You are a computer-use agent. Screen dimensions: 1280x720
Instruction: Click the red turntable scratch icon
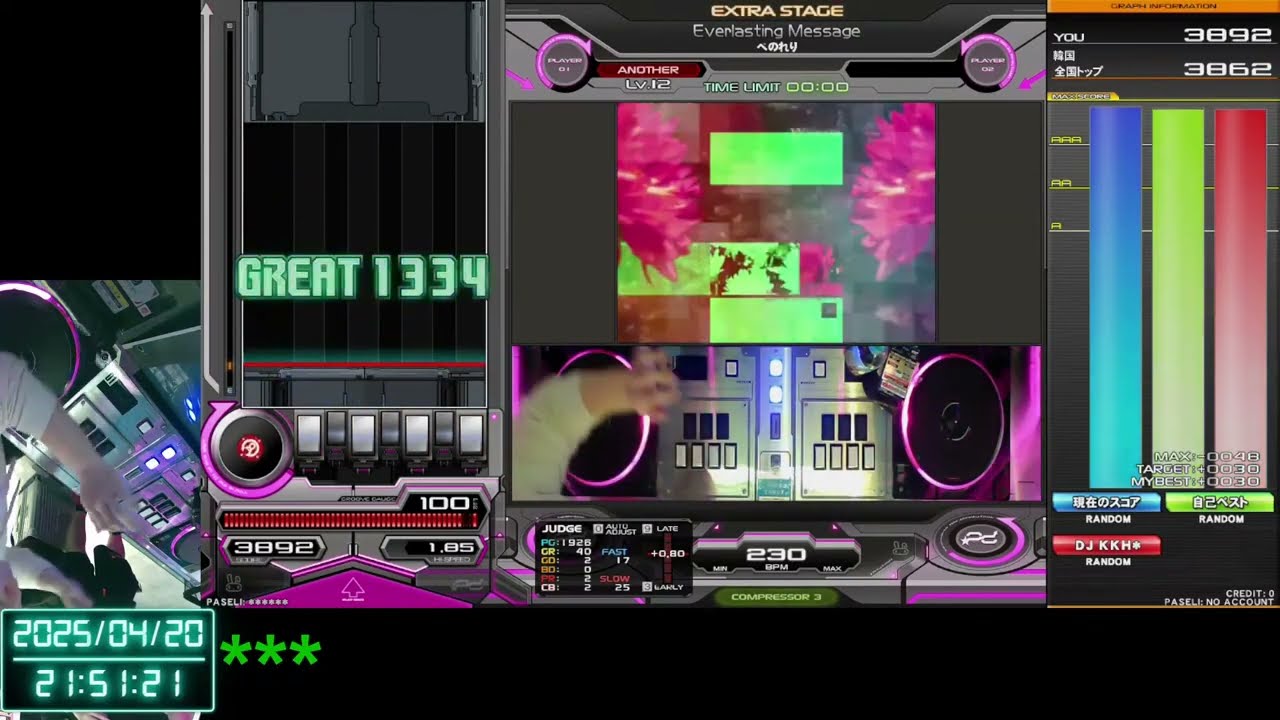pos(250,448)
